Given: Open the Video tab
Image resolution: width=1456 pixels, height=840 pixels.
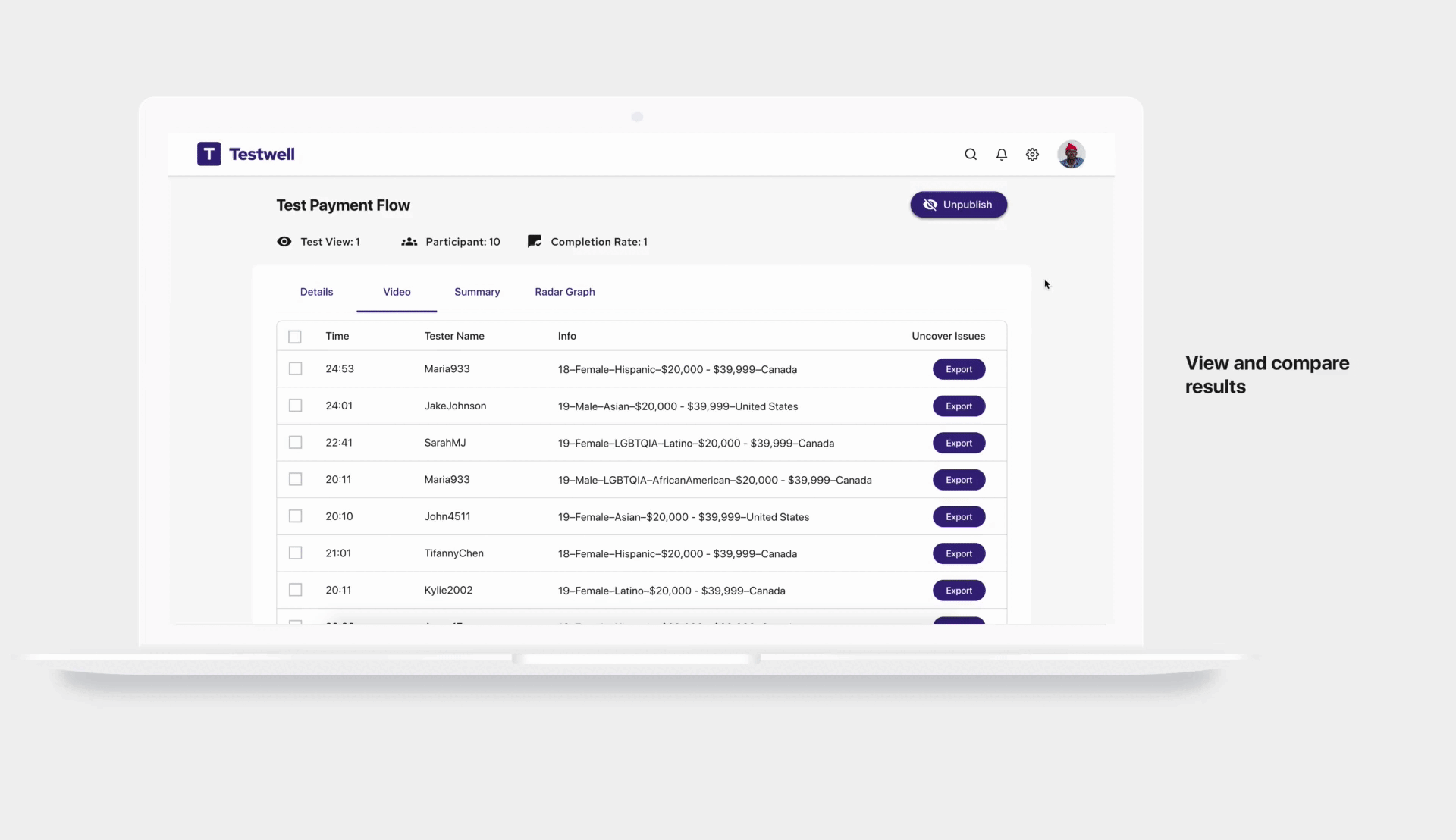Looking at the screenshot, I should click(396, 291).
